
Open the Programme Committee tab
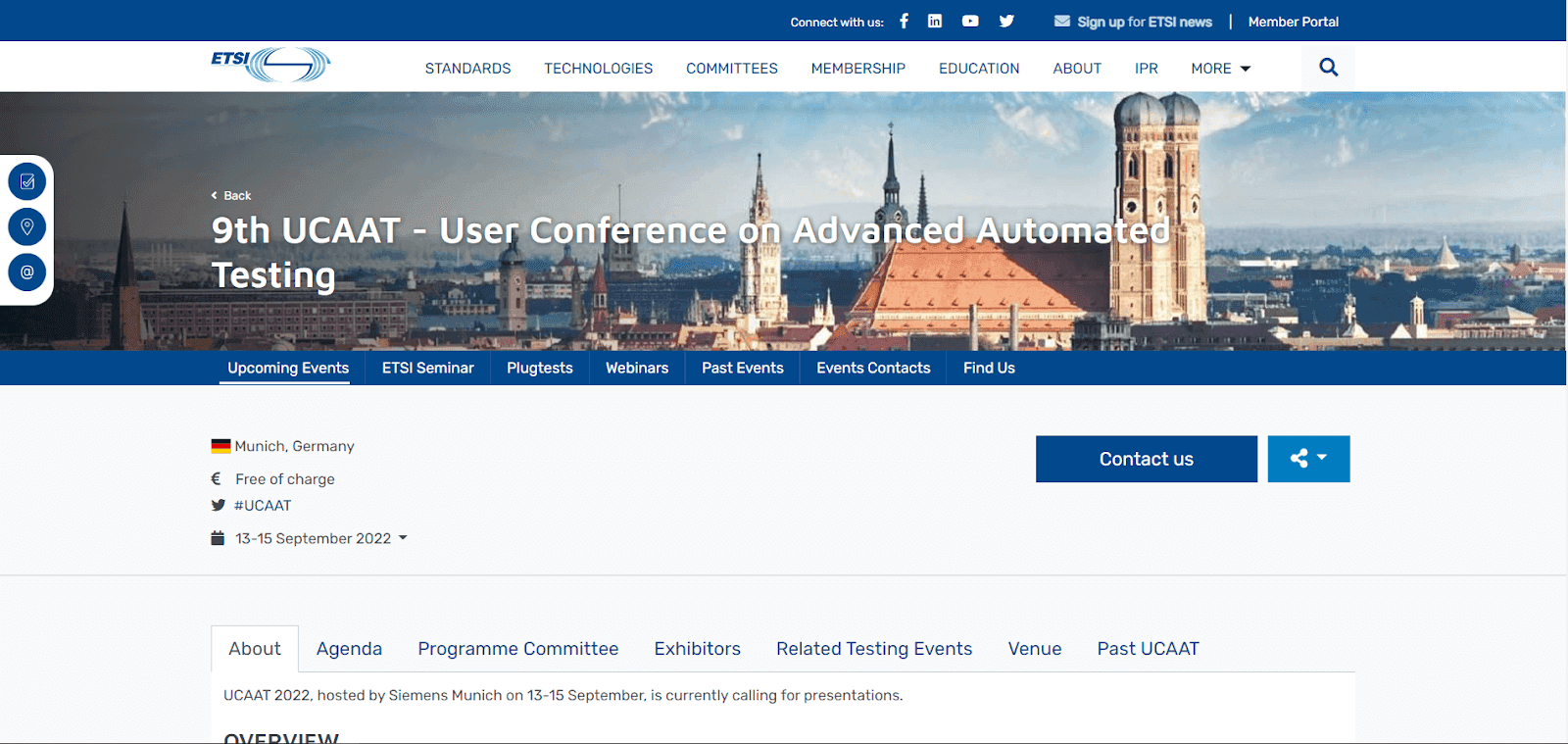517,649
